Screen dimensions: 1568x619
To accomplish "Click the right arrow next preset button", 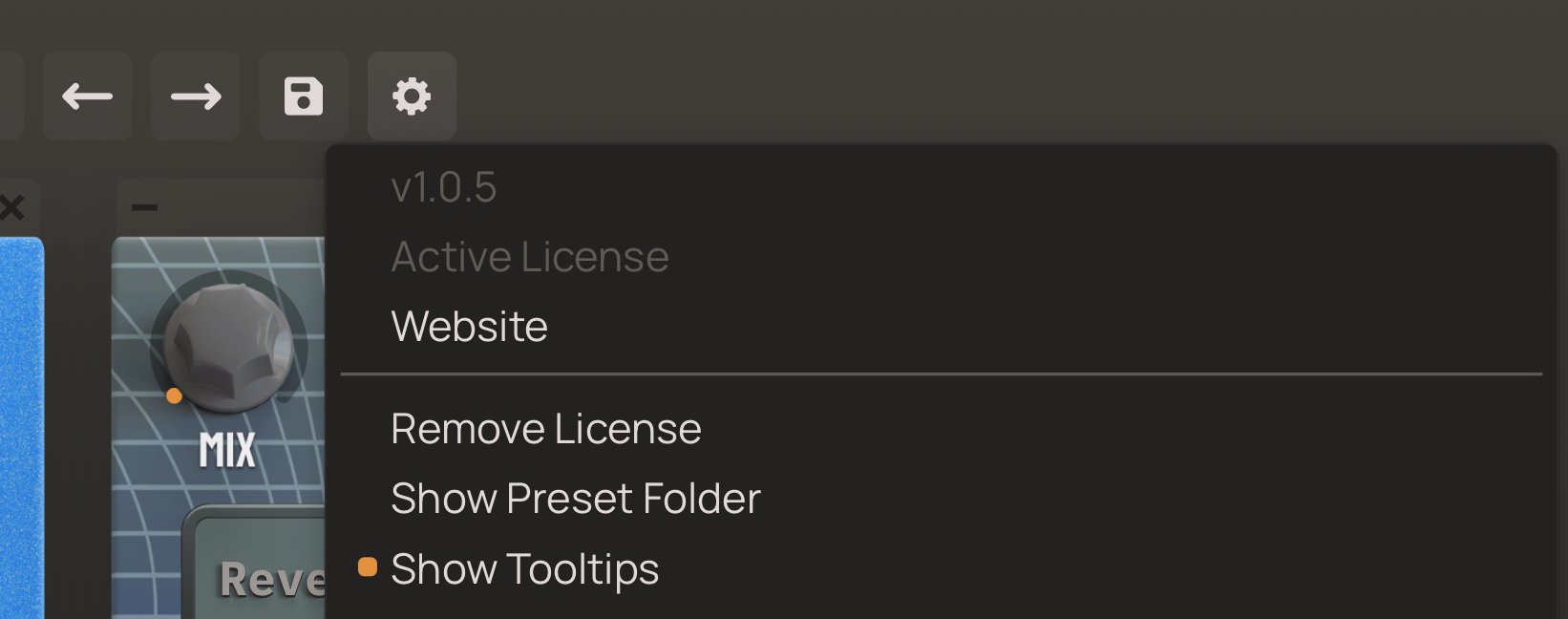I will click(196, 96).
